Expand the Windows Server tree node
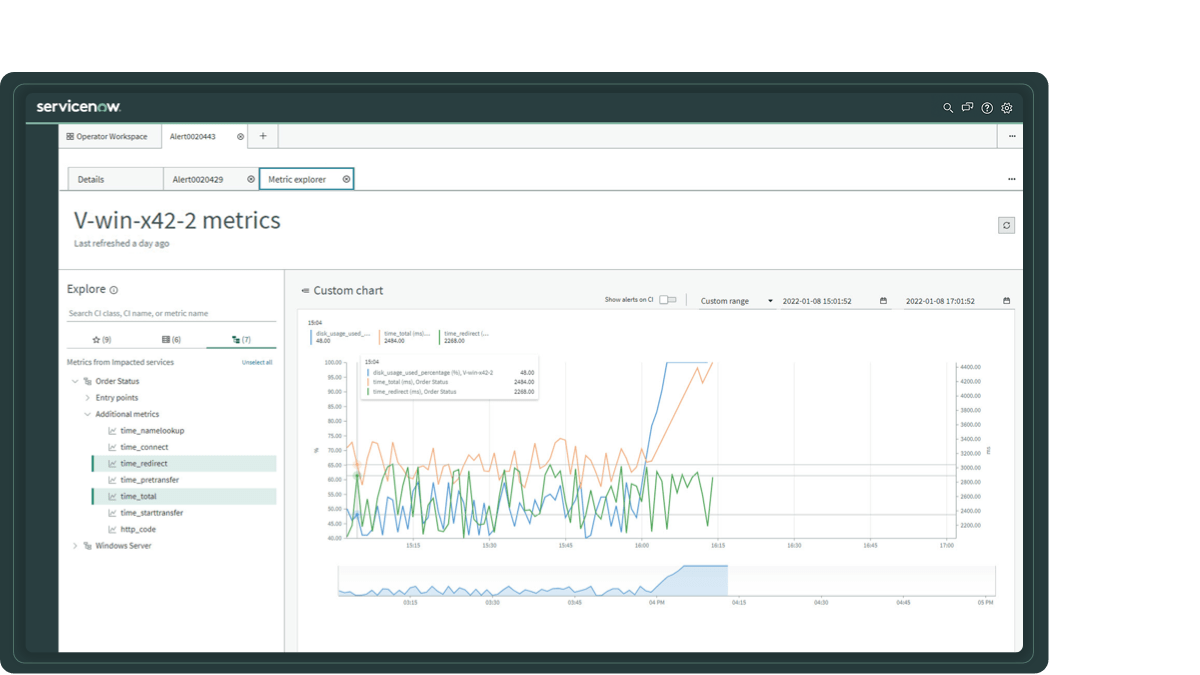 (x=75, y=545)
